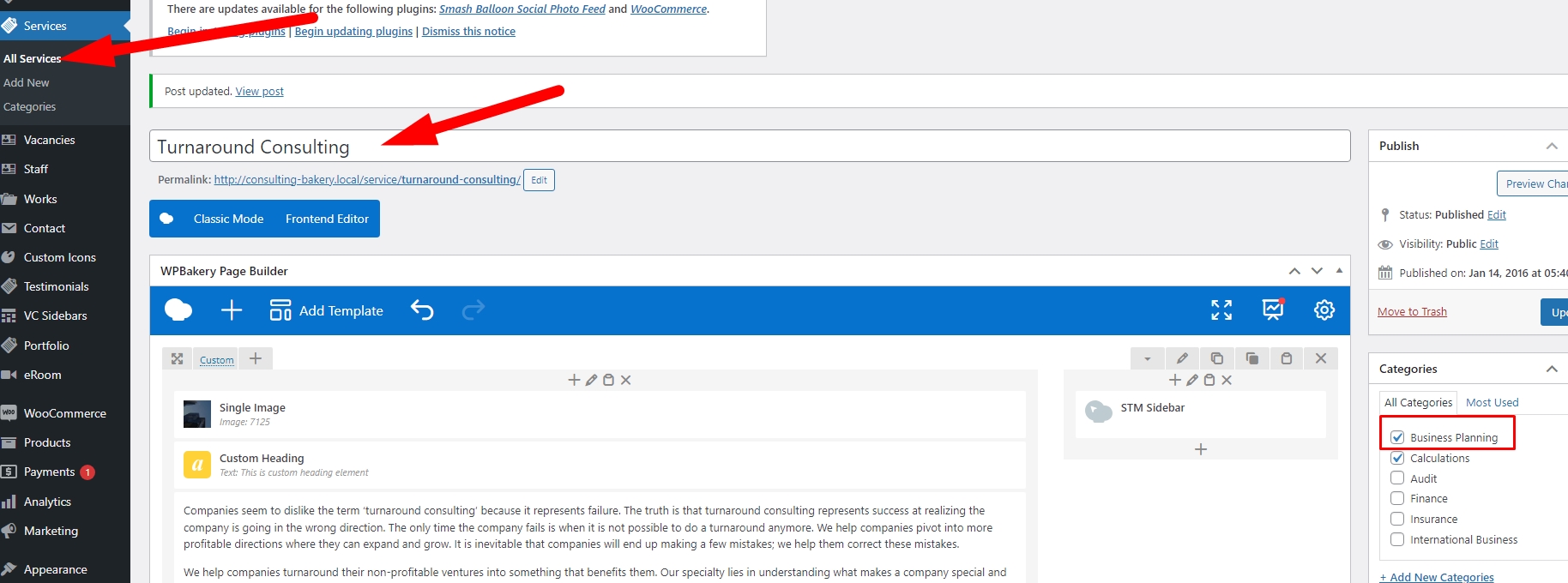Go to Services Categories submenu
This screenshot has height=583, width=1568.
[30, 106]
